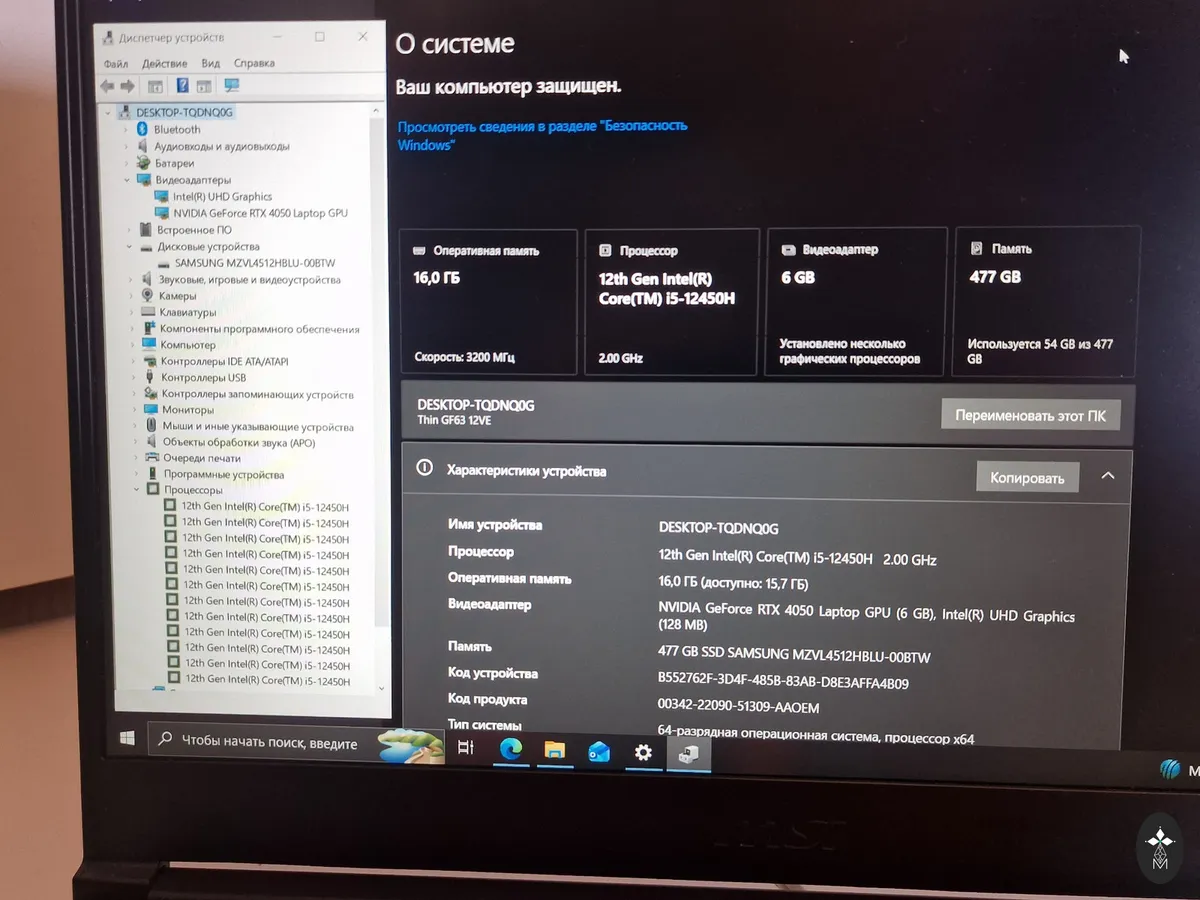This screenshot has height=900, width=1200.
Task: Expand the Компьютер node arrow
Action: coord(133,345)
